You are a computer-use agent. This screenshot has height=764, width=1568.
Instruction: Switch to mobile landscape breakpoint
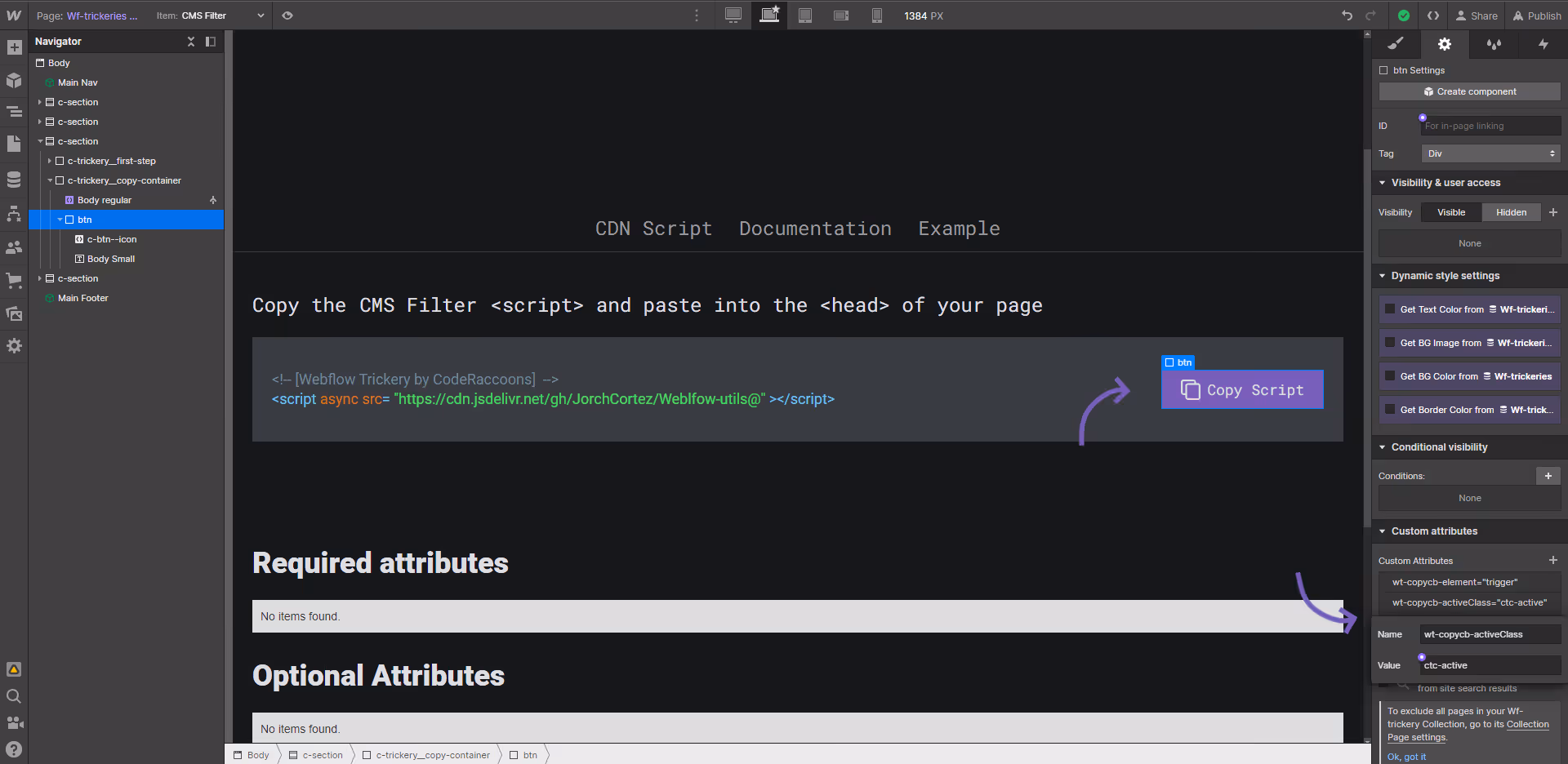tap(841, 16)
